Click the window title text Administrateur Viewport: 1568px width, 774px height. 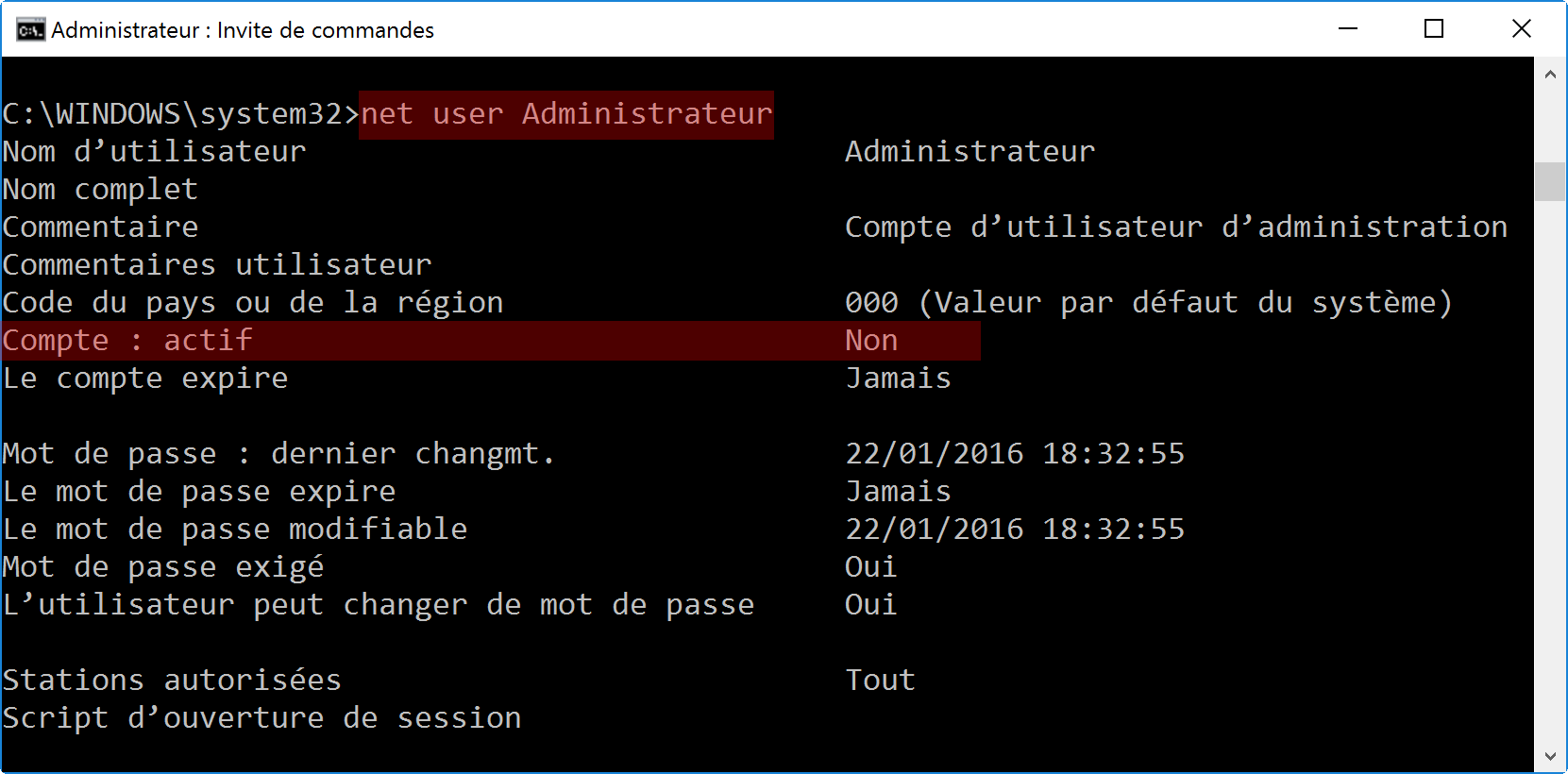click(126, 30)
